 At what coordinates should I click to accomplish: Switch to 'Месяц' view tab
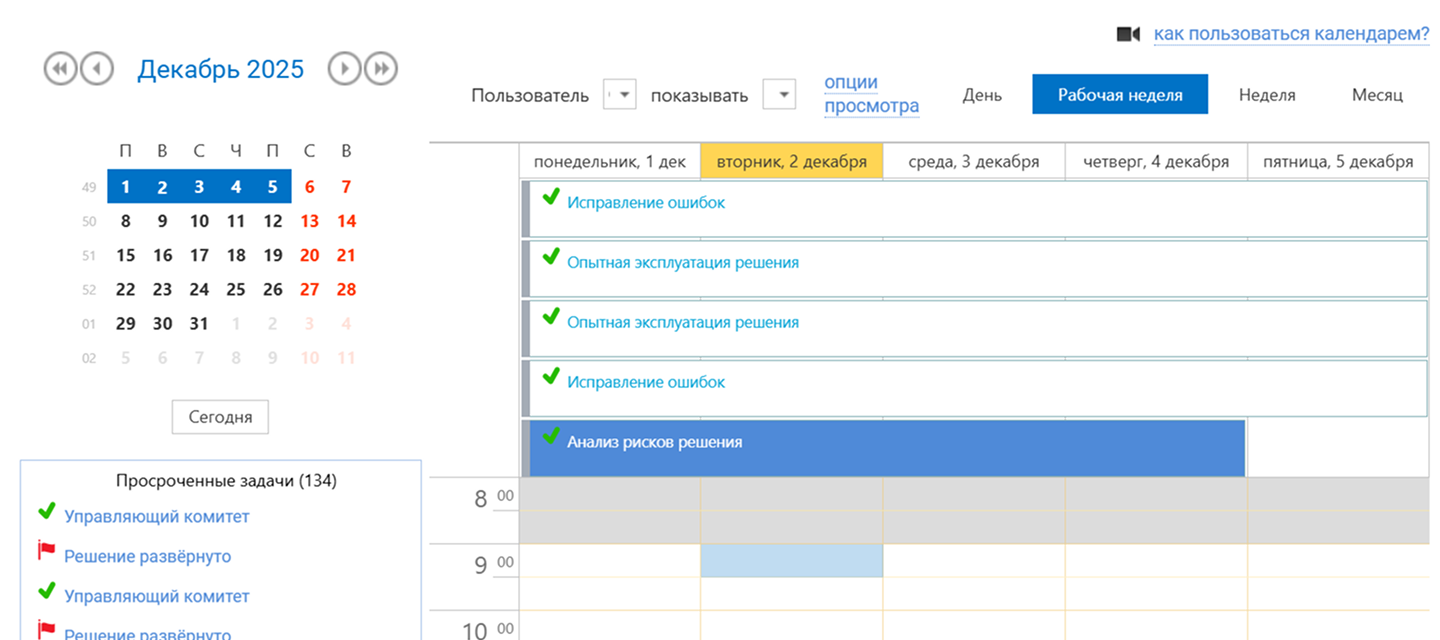click(x=1377, y=95)
